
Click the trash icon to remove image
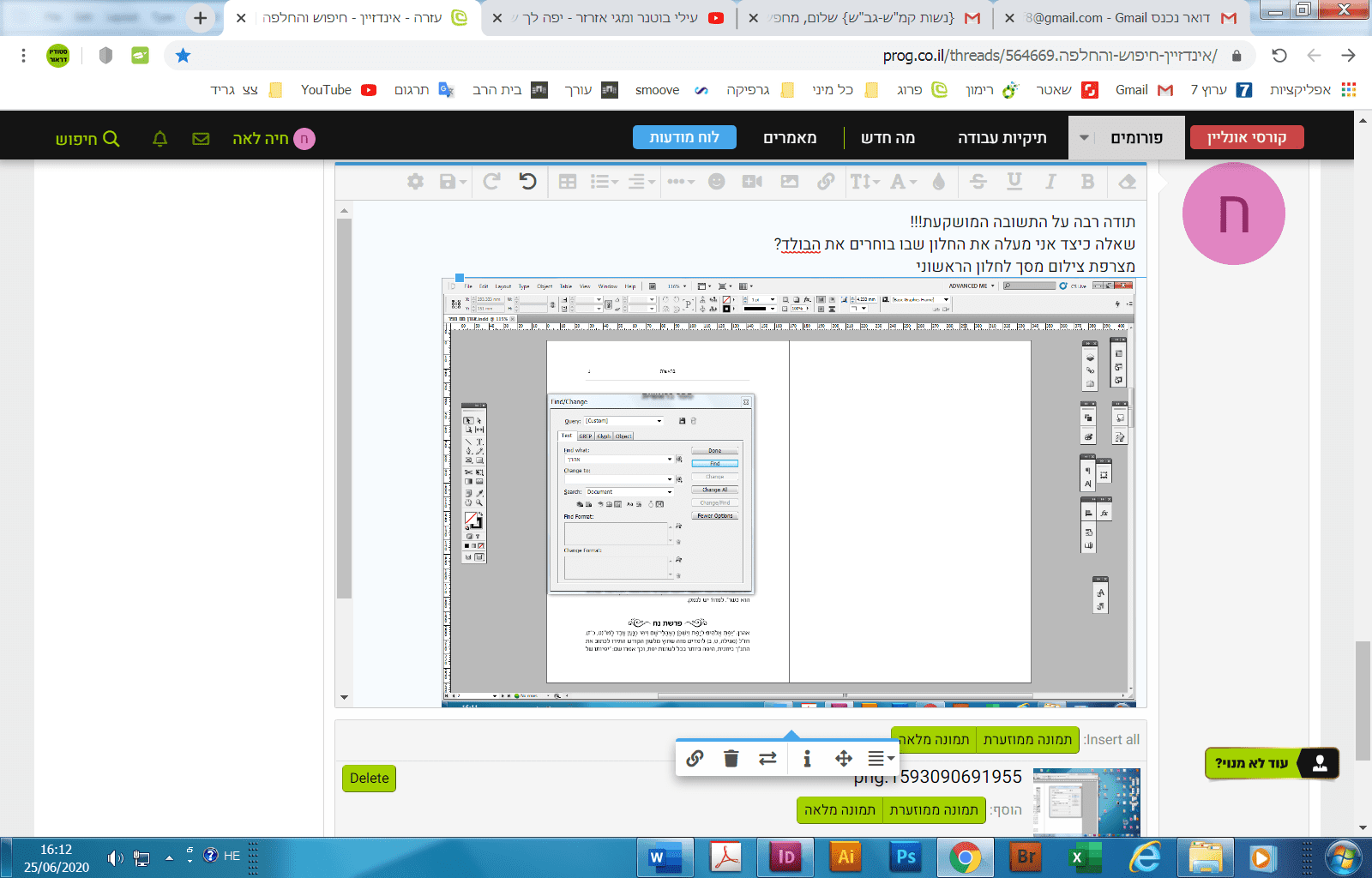[731, 758]
